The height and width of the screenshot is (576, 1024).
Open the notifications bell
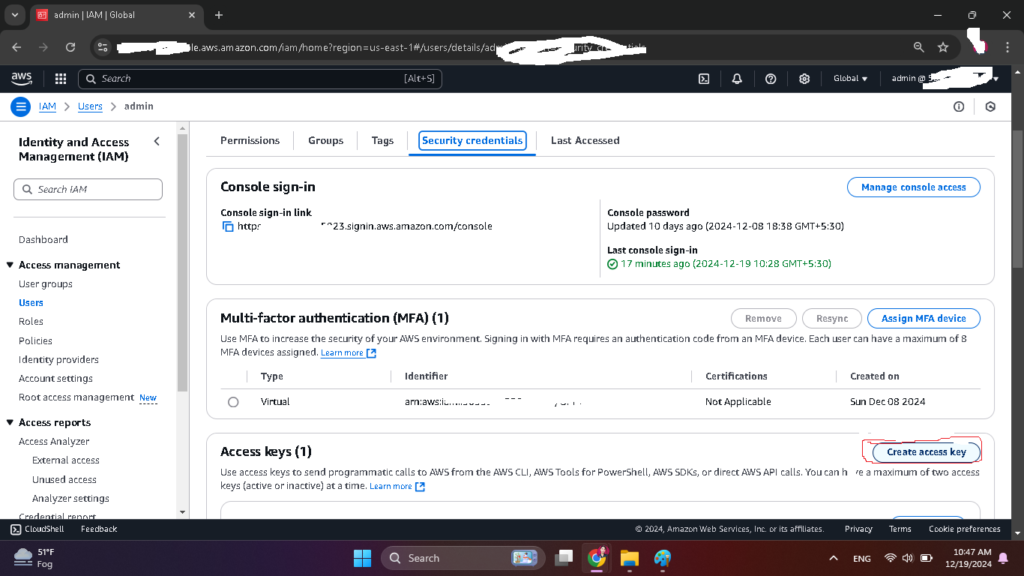(x=737, y=78)
